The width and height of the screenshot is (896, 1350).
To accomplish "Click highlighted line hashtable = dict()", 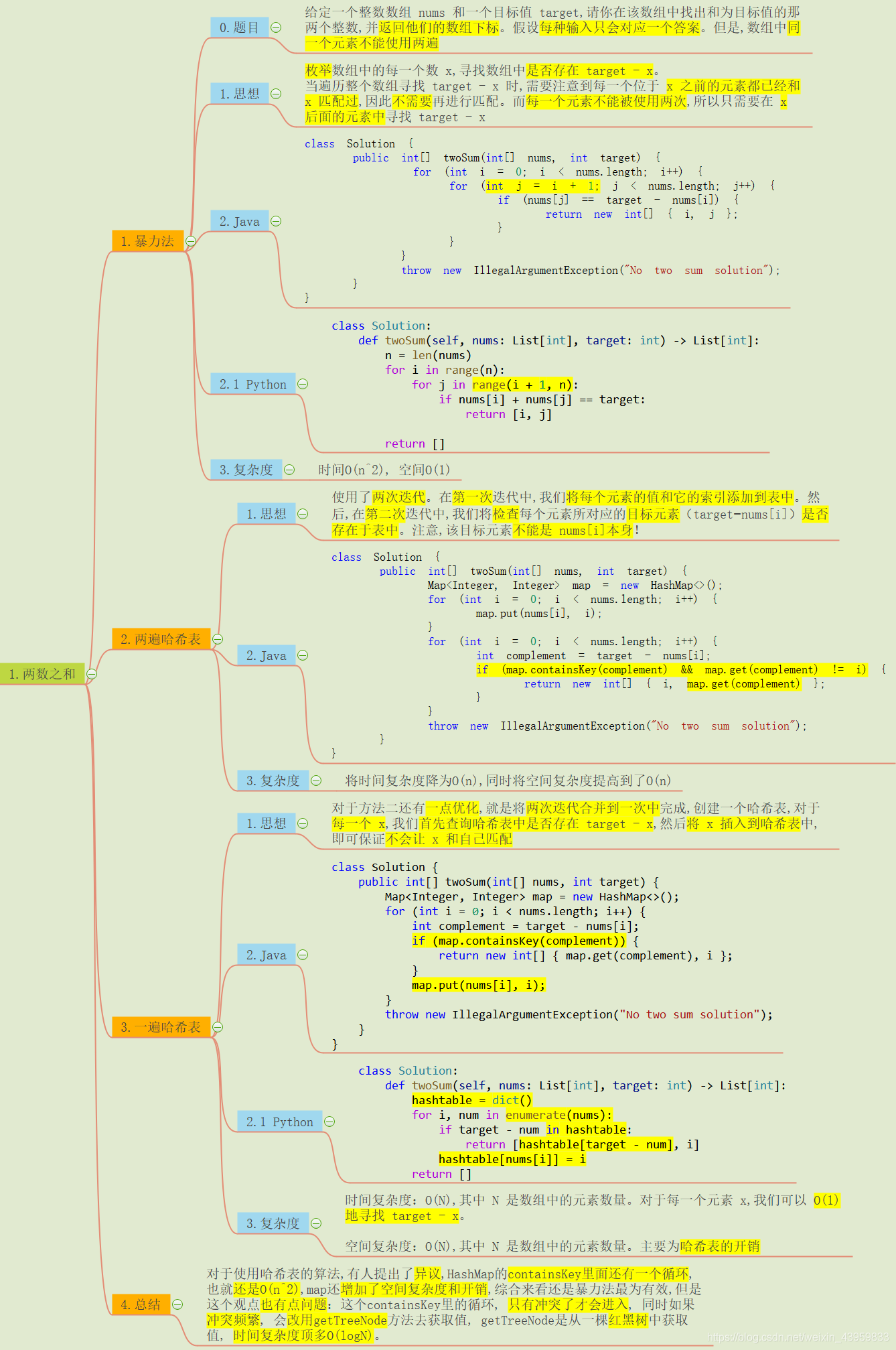I will click(x=472, y=1100).
